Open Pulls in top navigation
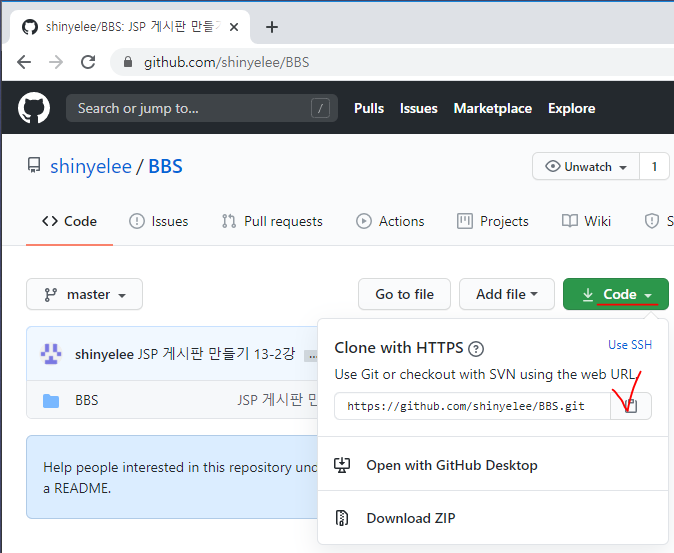Image resolution: width=674 pixels, height=553 pixels. (x=369, y=108)
